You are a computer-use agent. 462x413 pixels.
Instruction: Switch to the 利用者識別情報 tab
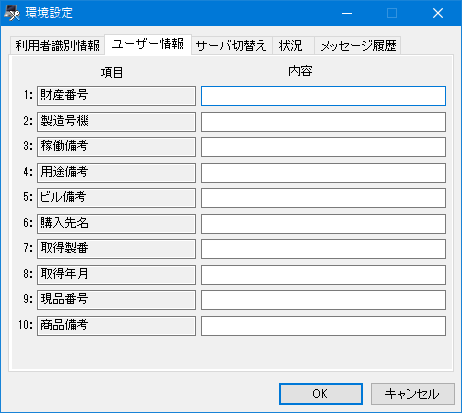click(x=57, y=45)
